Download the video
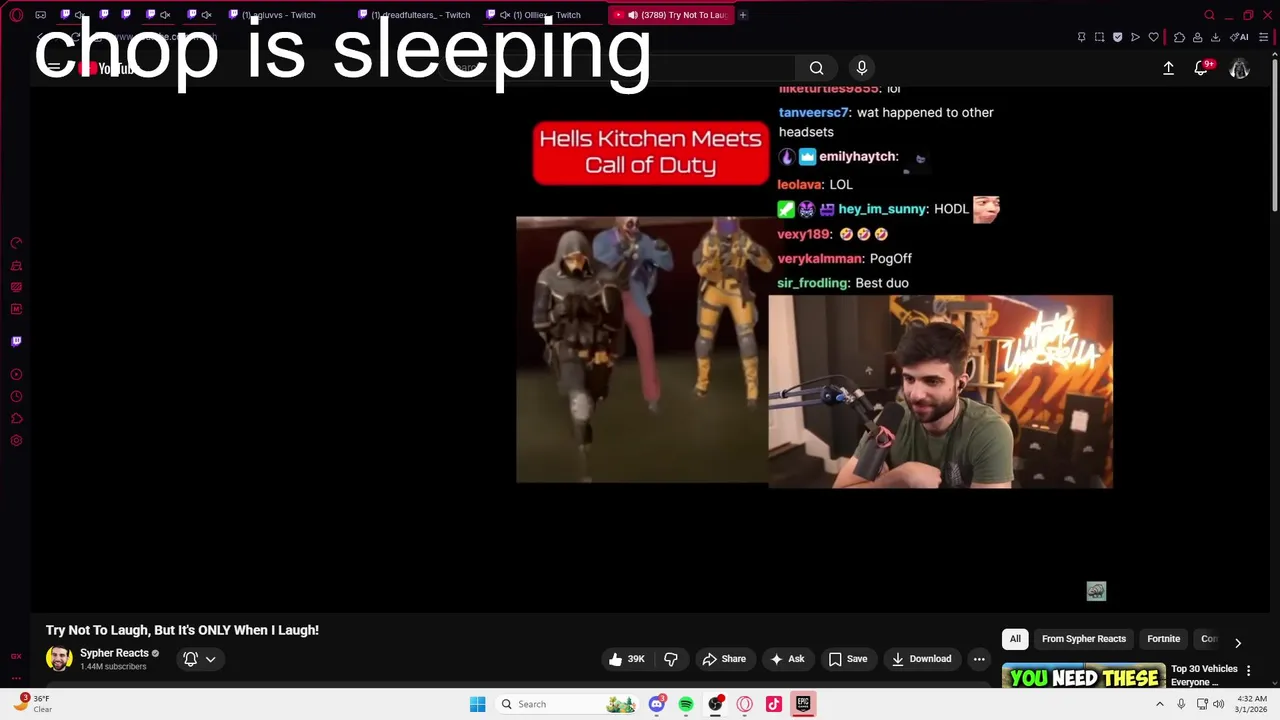1280x720 pixels. [x=922, y=659]
